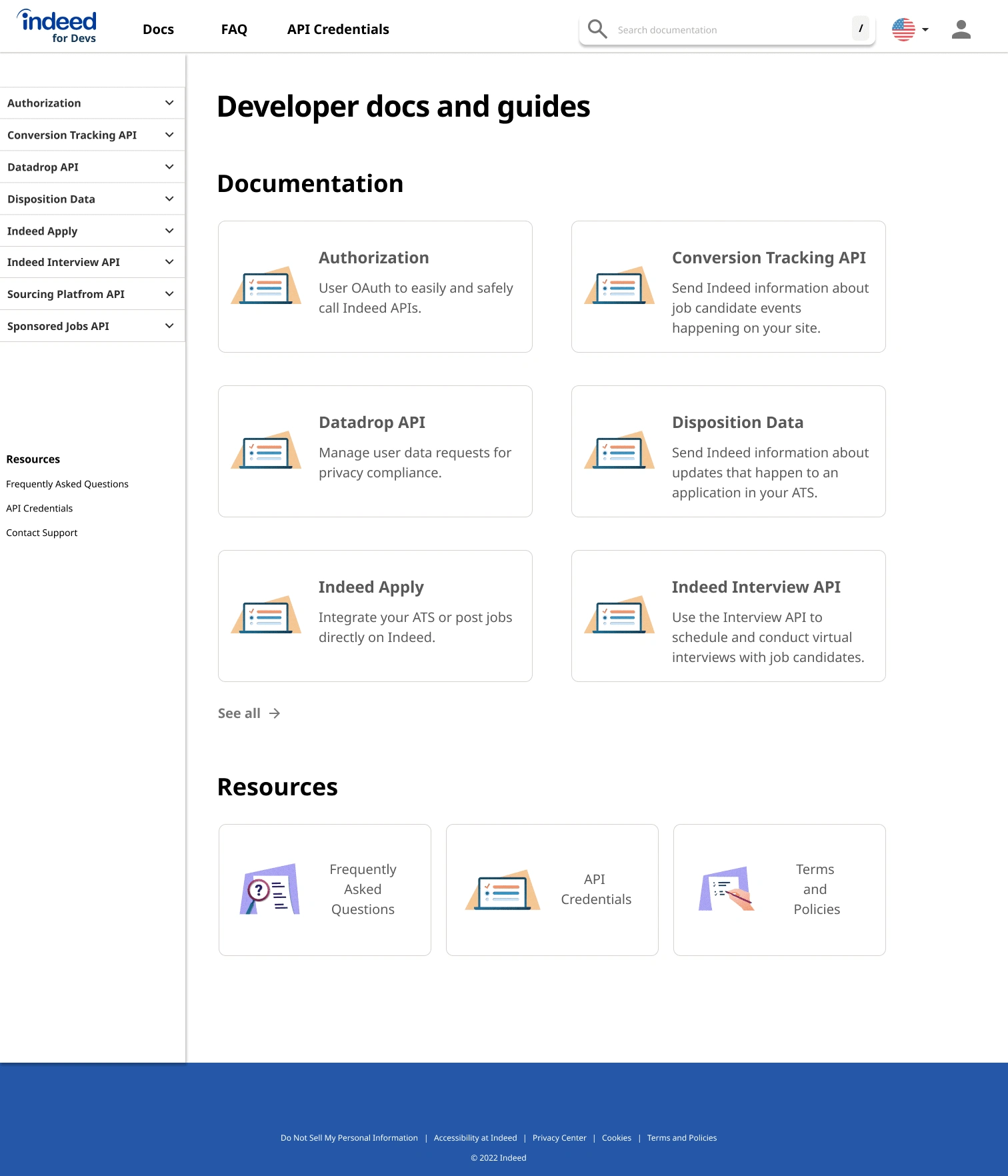Click the FAQ magnifier question illustration
The image size is (1008, 1176).
tap(269, 889)
